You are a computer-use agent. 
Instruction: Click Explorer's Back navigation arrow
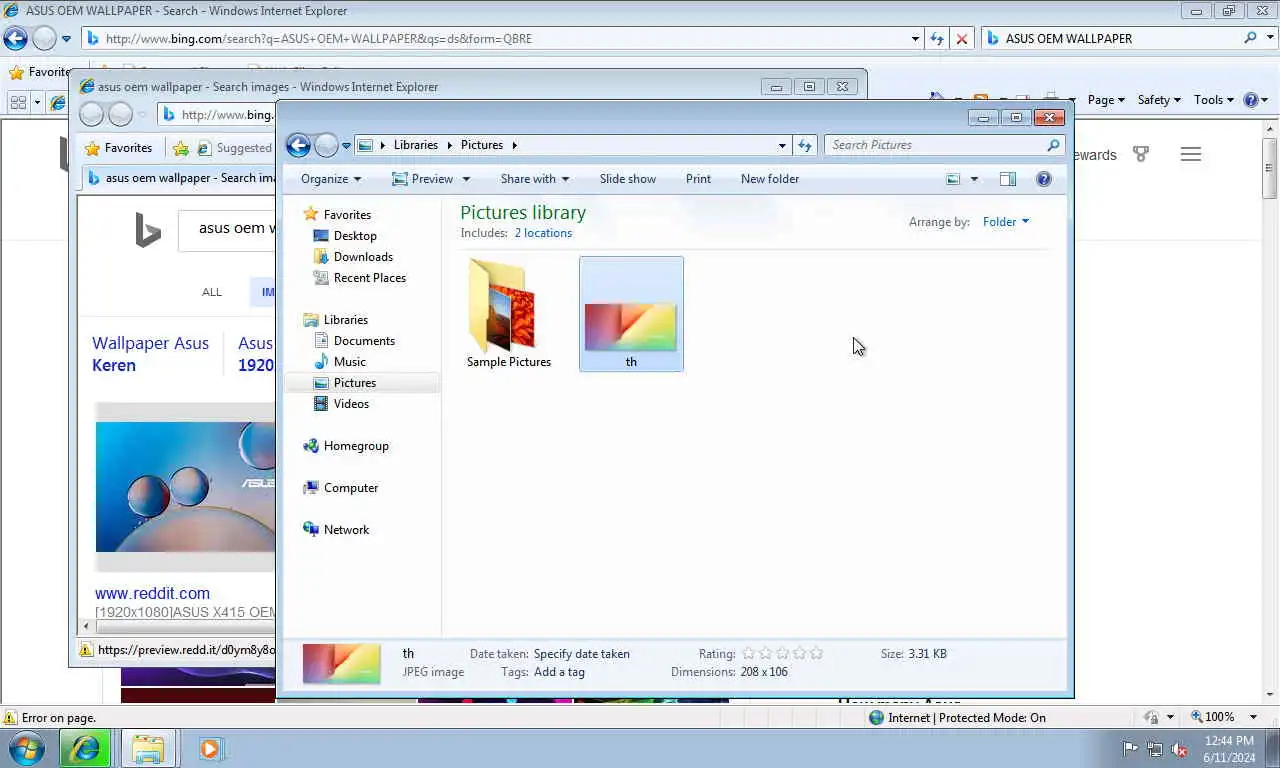(298, 145)
